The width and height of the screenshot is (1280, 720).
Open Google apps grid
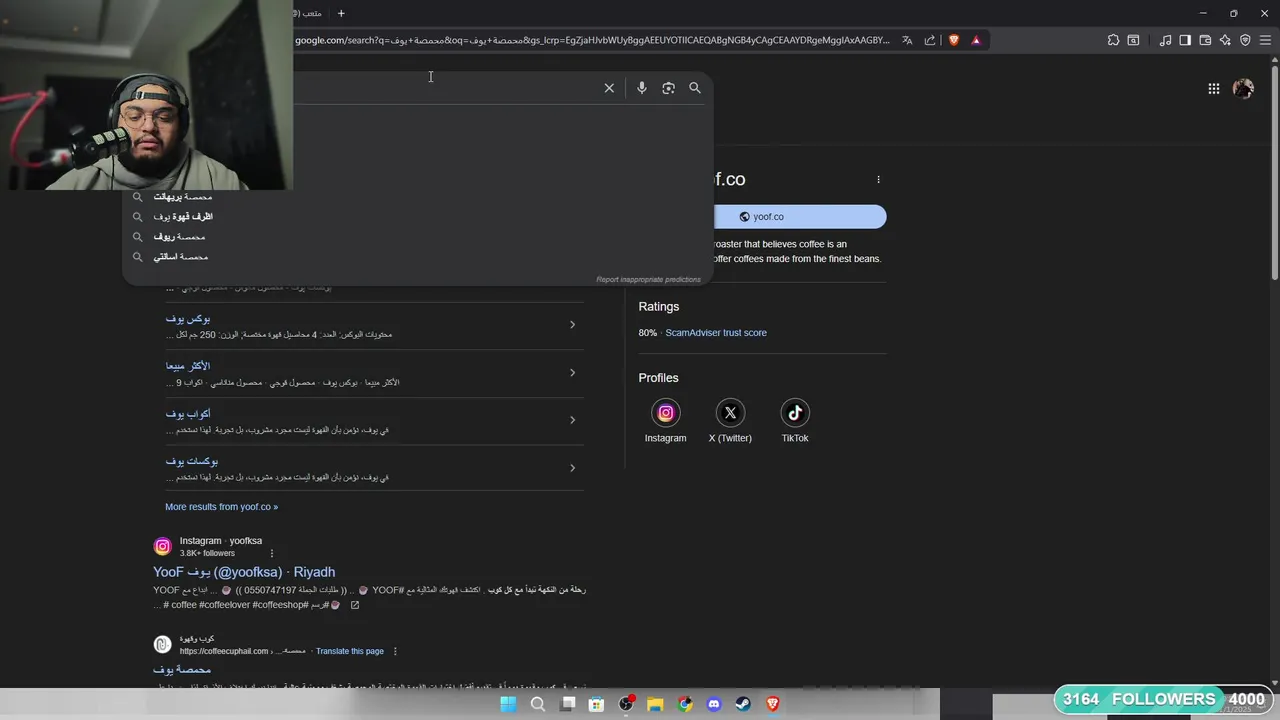pyautogui.click(x=1213, y=89)
